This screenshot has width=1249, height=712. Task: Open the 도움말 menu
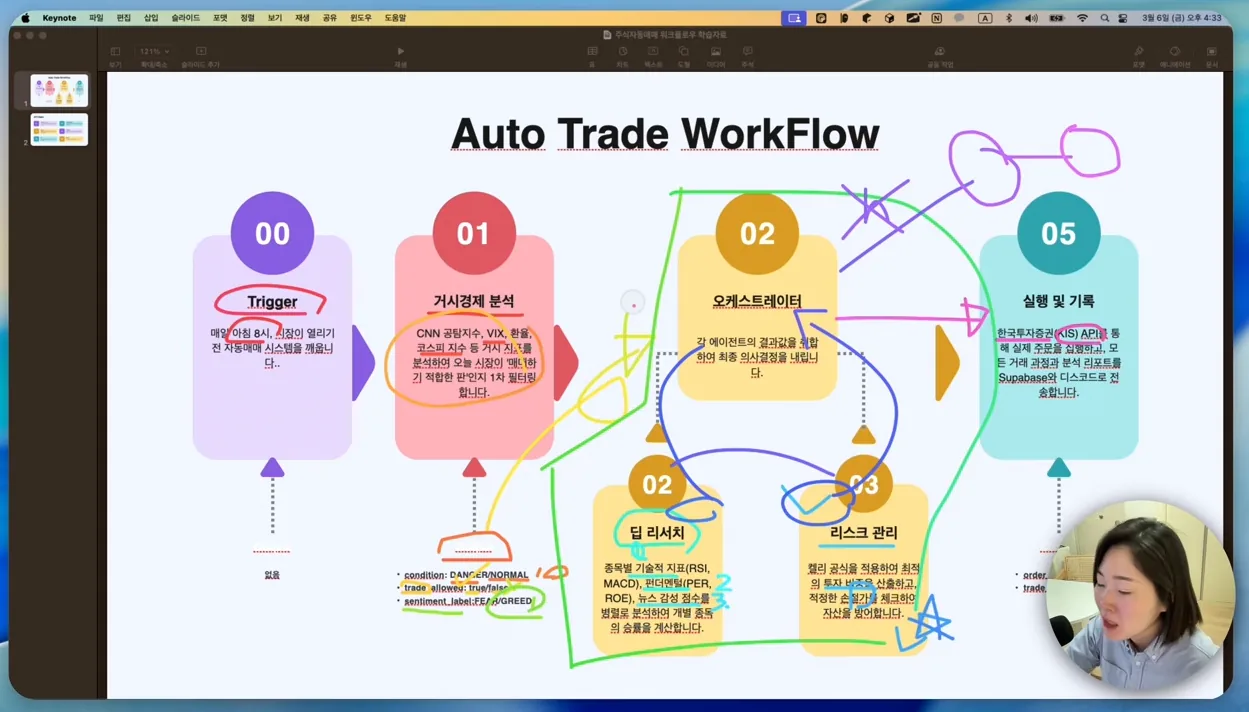(395, 18)
